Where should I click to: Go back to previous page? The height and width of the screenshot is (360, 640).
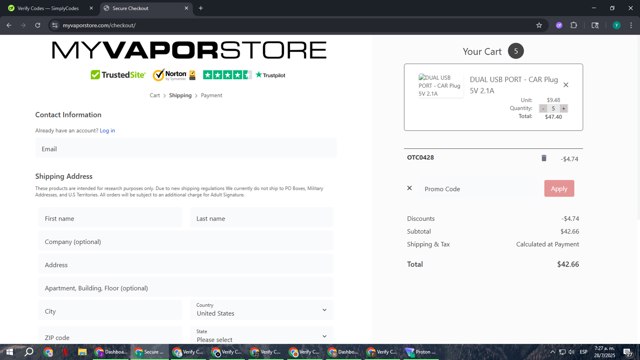point(9,25)
